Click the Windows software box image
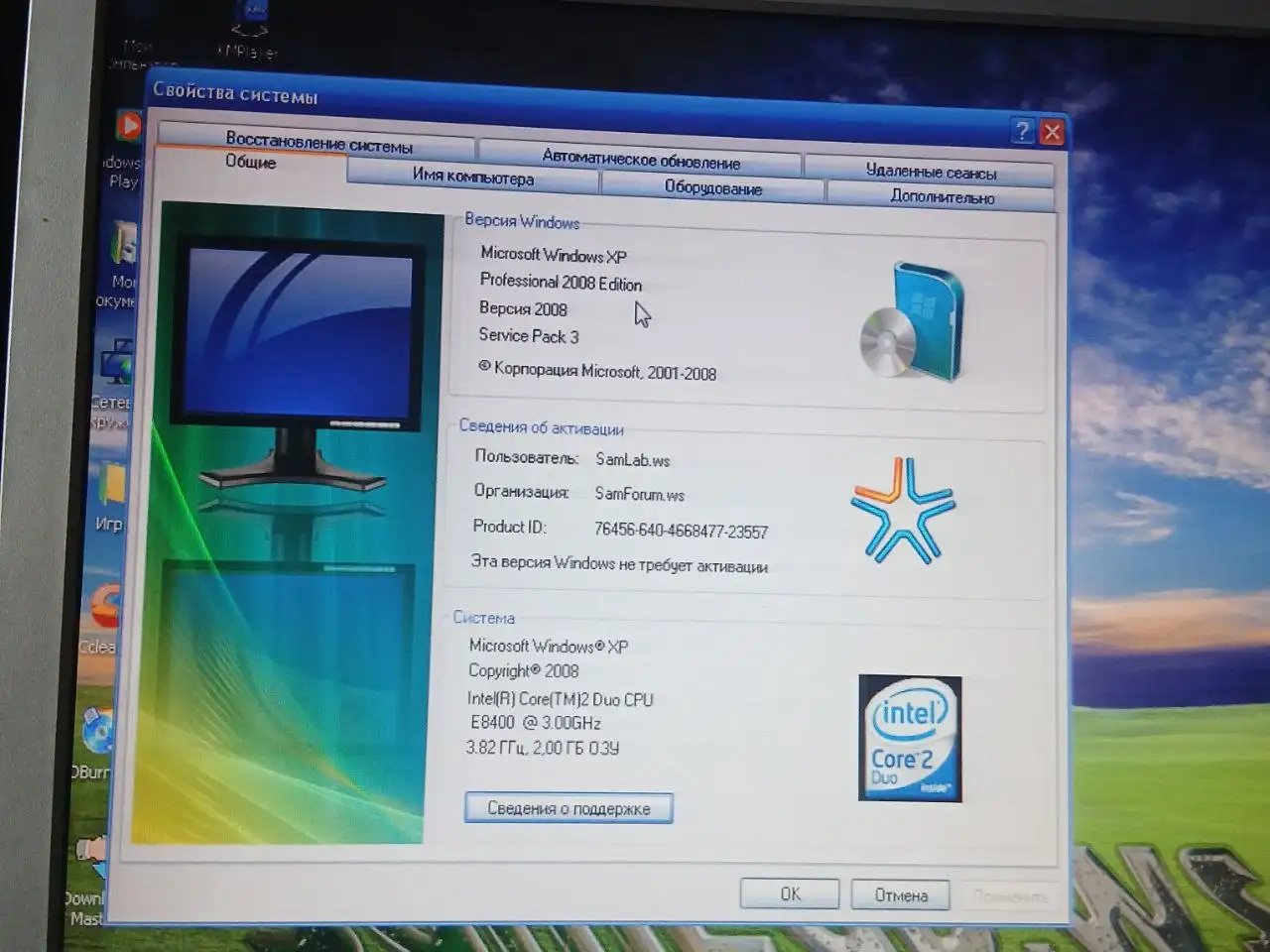The height and width of the screenshot is (952, 1270). [913, 321]
